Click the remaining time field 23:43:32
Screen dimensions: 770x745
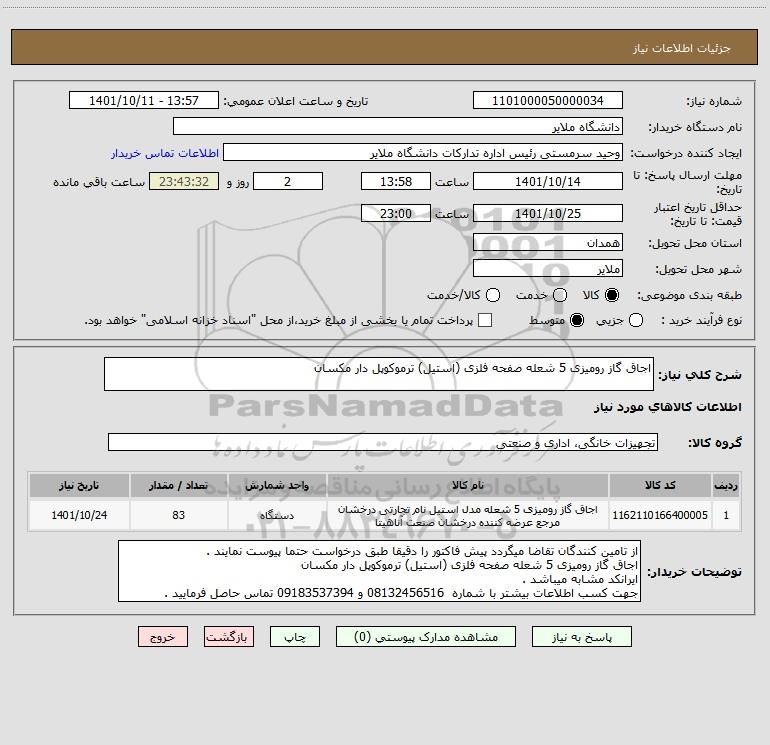[x=184, y=181]
